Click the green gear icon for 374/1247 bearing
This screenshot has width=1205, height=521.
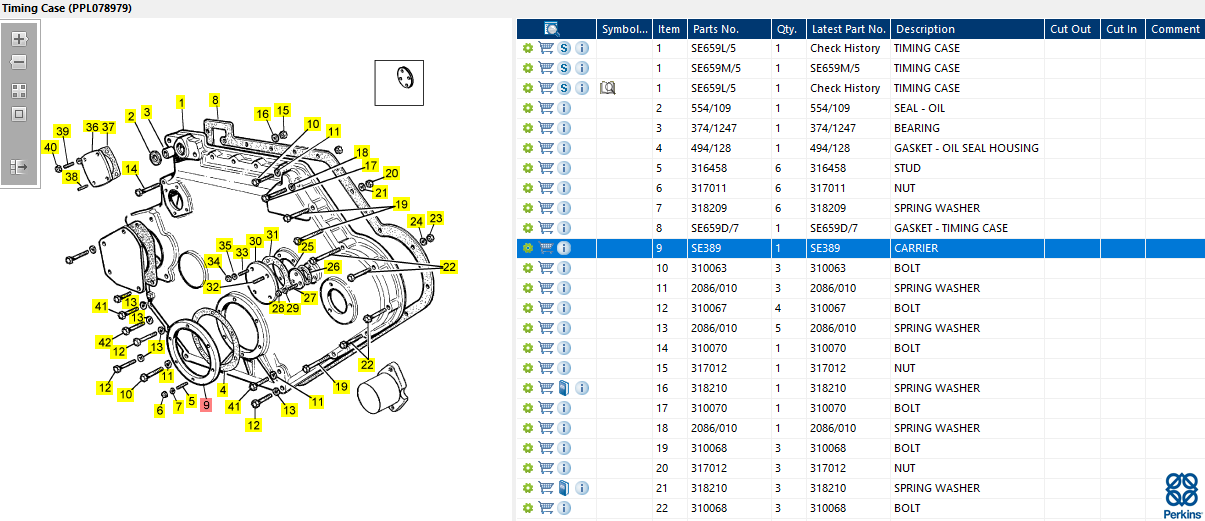coord(528,128)
